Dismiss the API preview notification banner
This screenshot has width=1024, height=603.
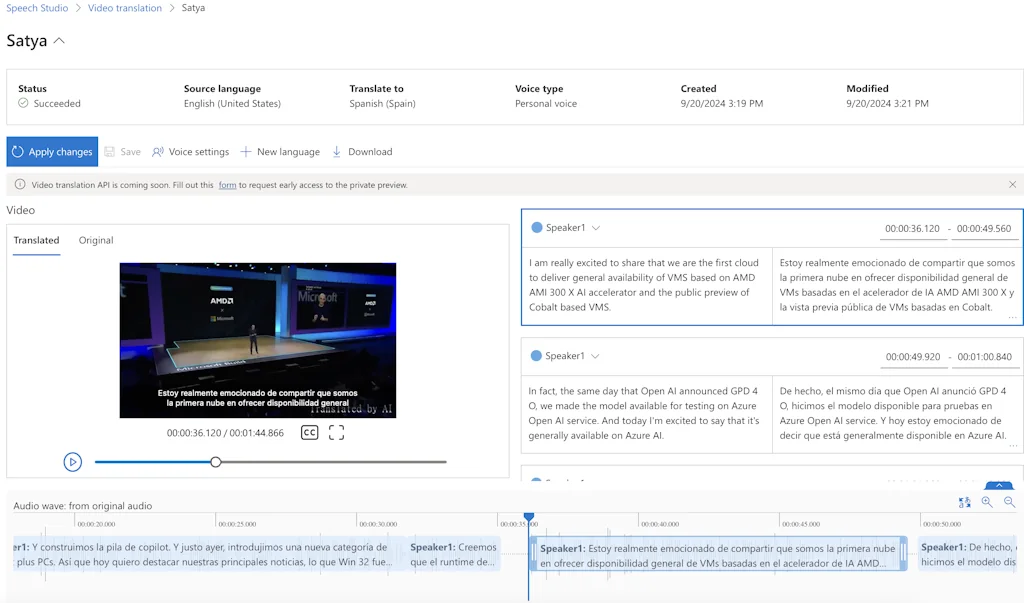click(x=1012, y=184)
